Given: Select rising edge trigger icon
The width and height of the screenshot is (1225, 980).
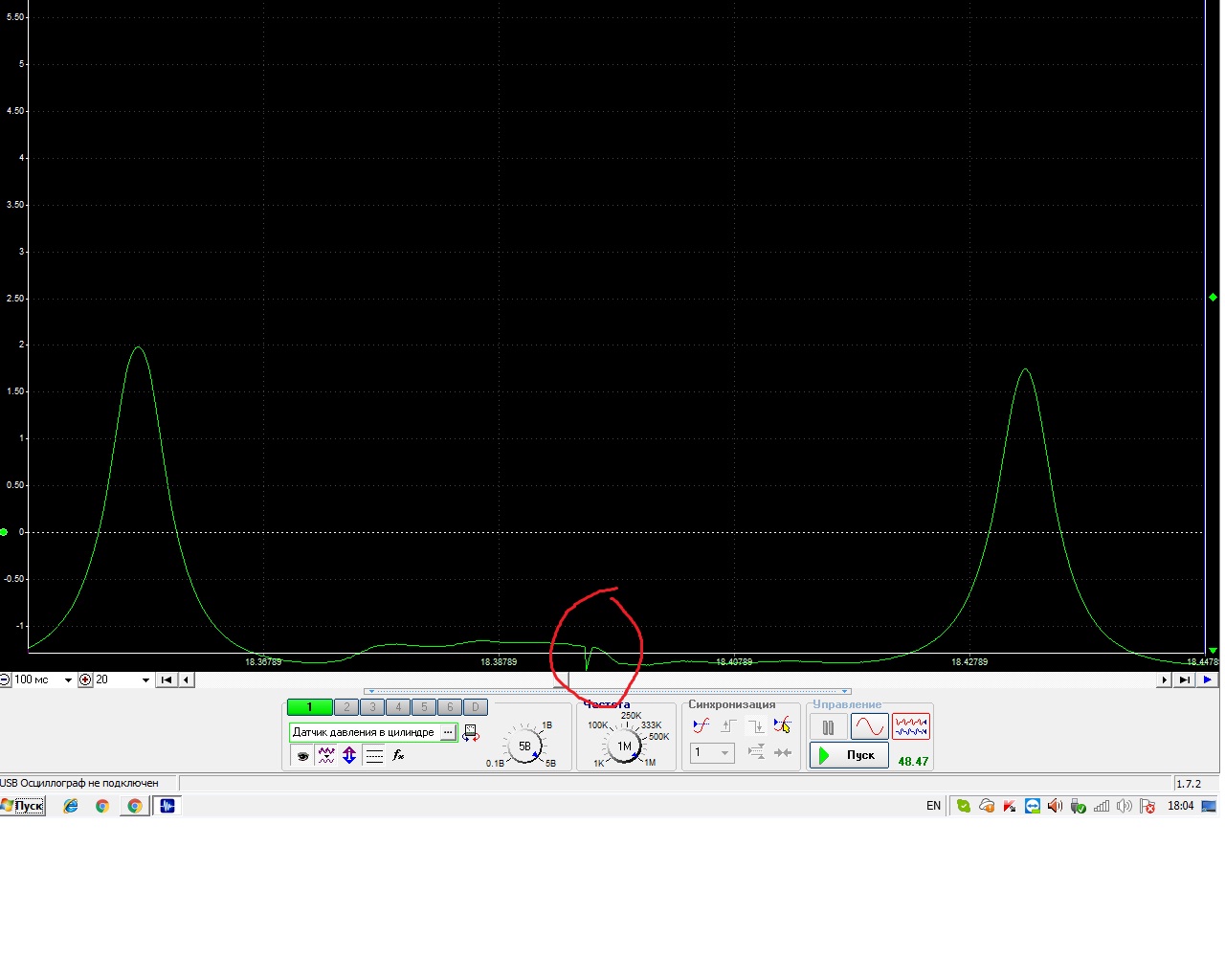Looking at the screenshot, I should point(728,726).
